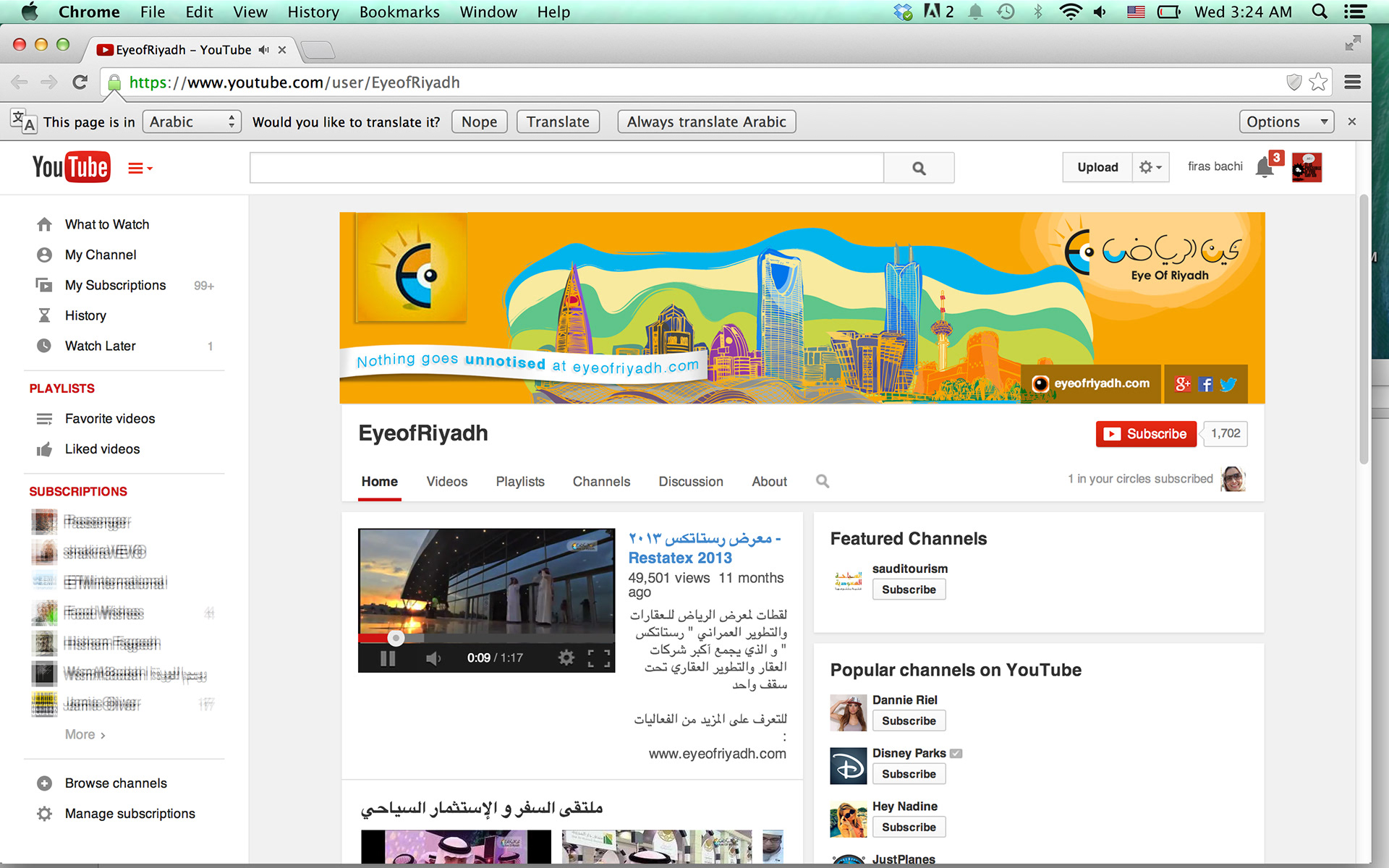The height and width of the screenshot is (868, 1389).
Task: Open the Chrome hamburger menu
Action: point(1352,82)
